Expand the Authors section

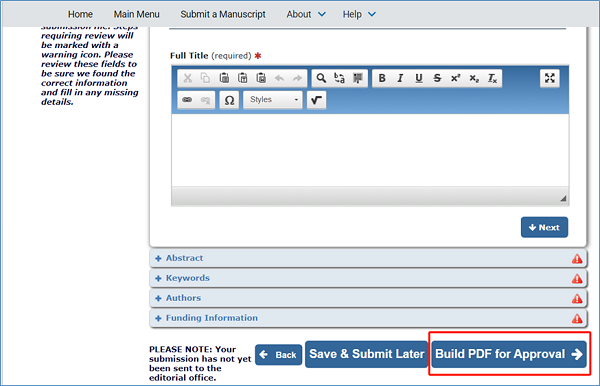(368, 298)
